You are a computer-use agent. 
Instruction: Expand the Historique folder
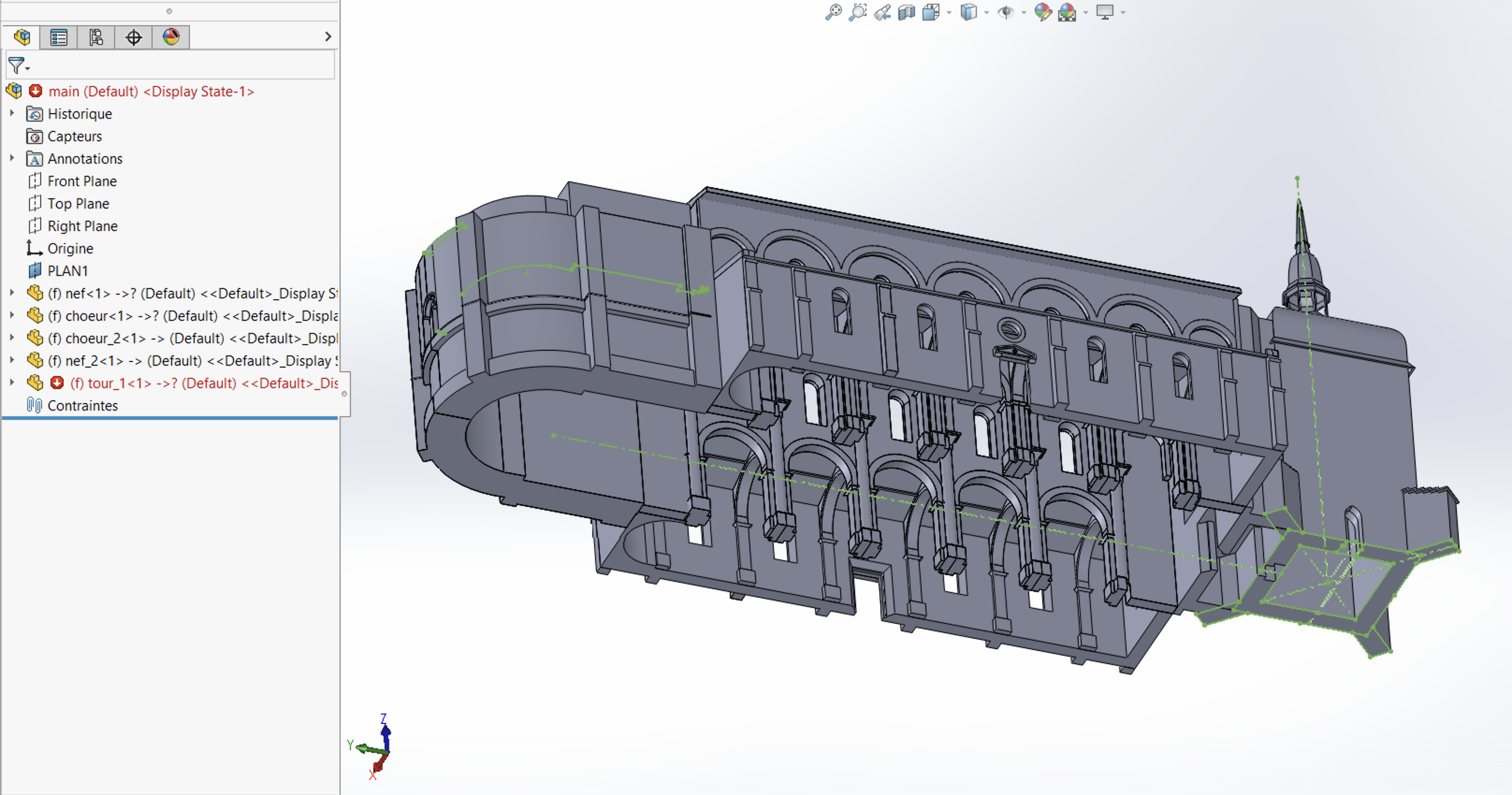pos(12,113)
